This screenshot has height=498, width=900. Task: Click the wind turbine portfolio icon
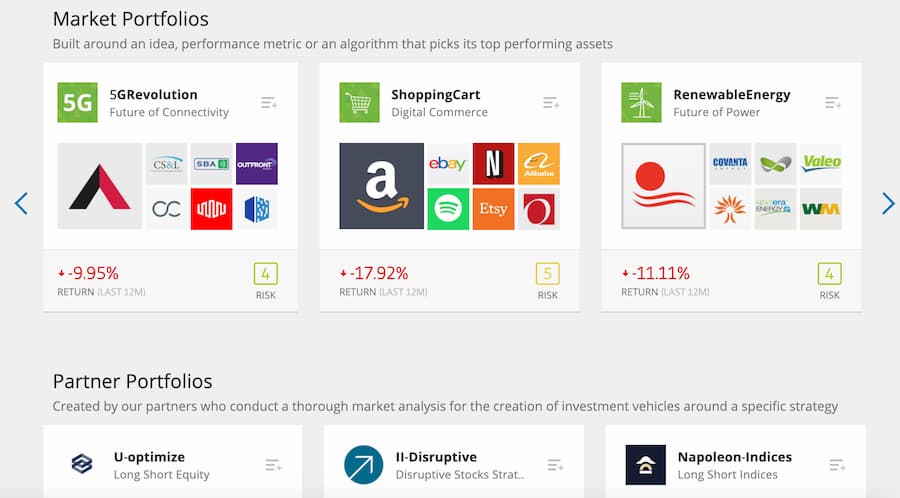(641, 103)
